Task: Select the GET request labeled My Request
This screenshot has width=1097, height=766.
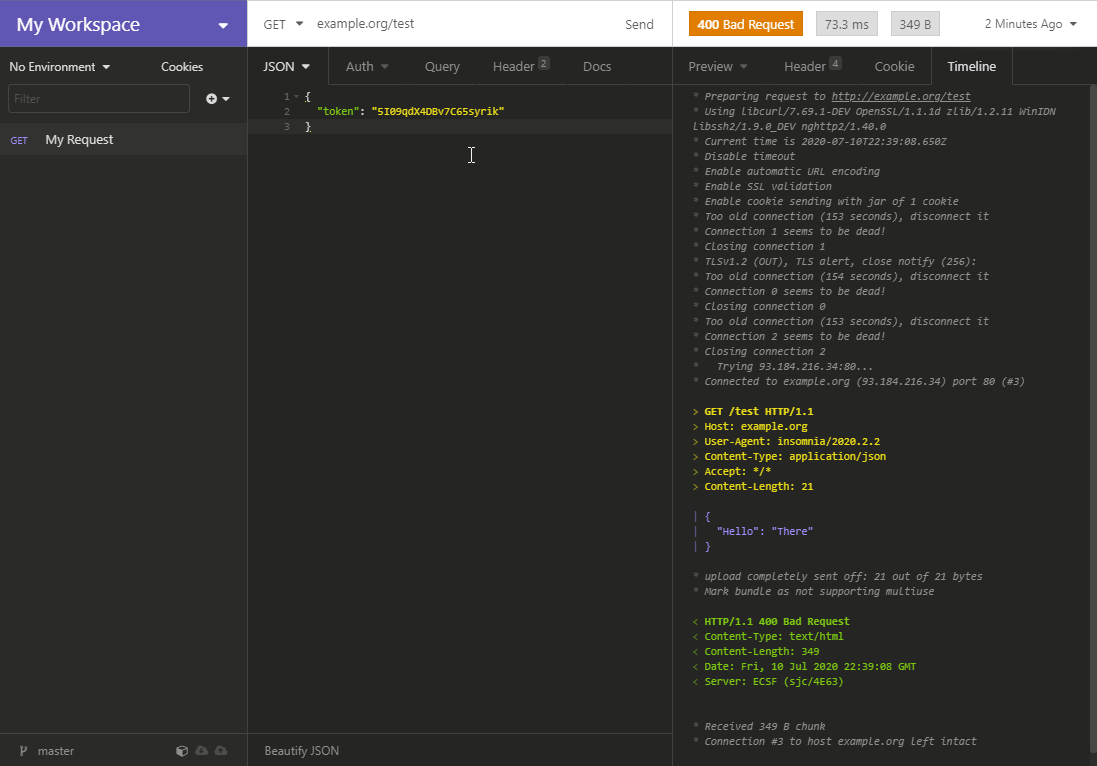Action: [79, 140]
